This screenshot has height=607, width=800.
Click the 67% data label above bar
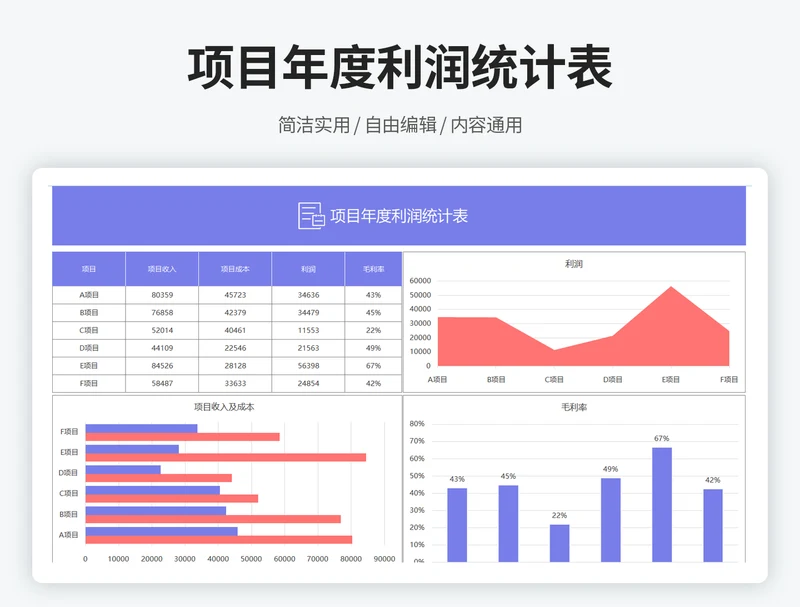[661, 438]
